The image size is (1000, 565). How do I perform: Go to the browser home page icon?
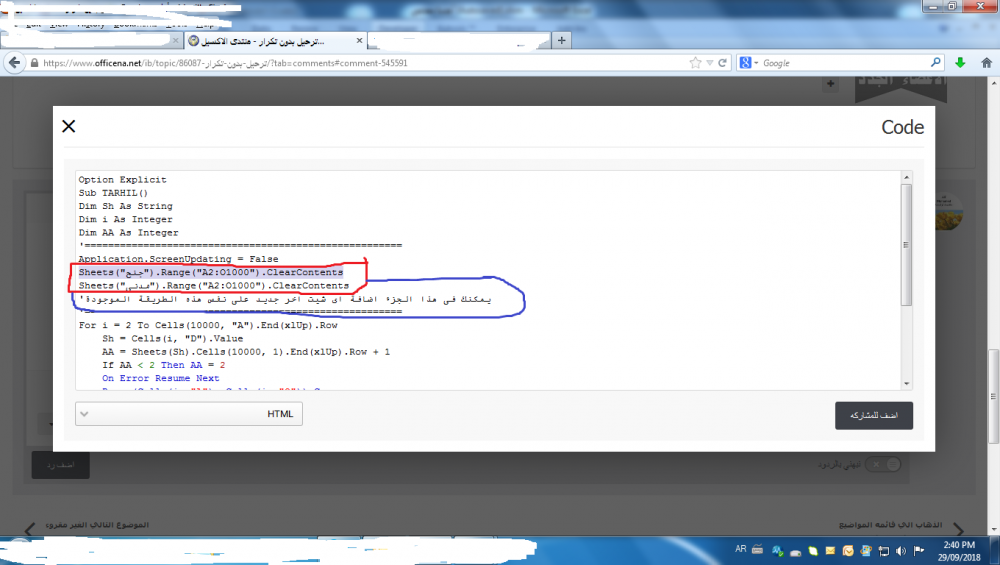985,63
